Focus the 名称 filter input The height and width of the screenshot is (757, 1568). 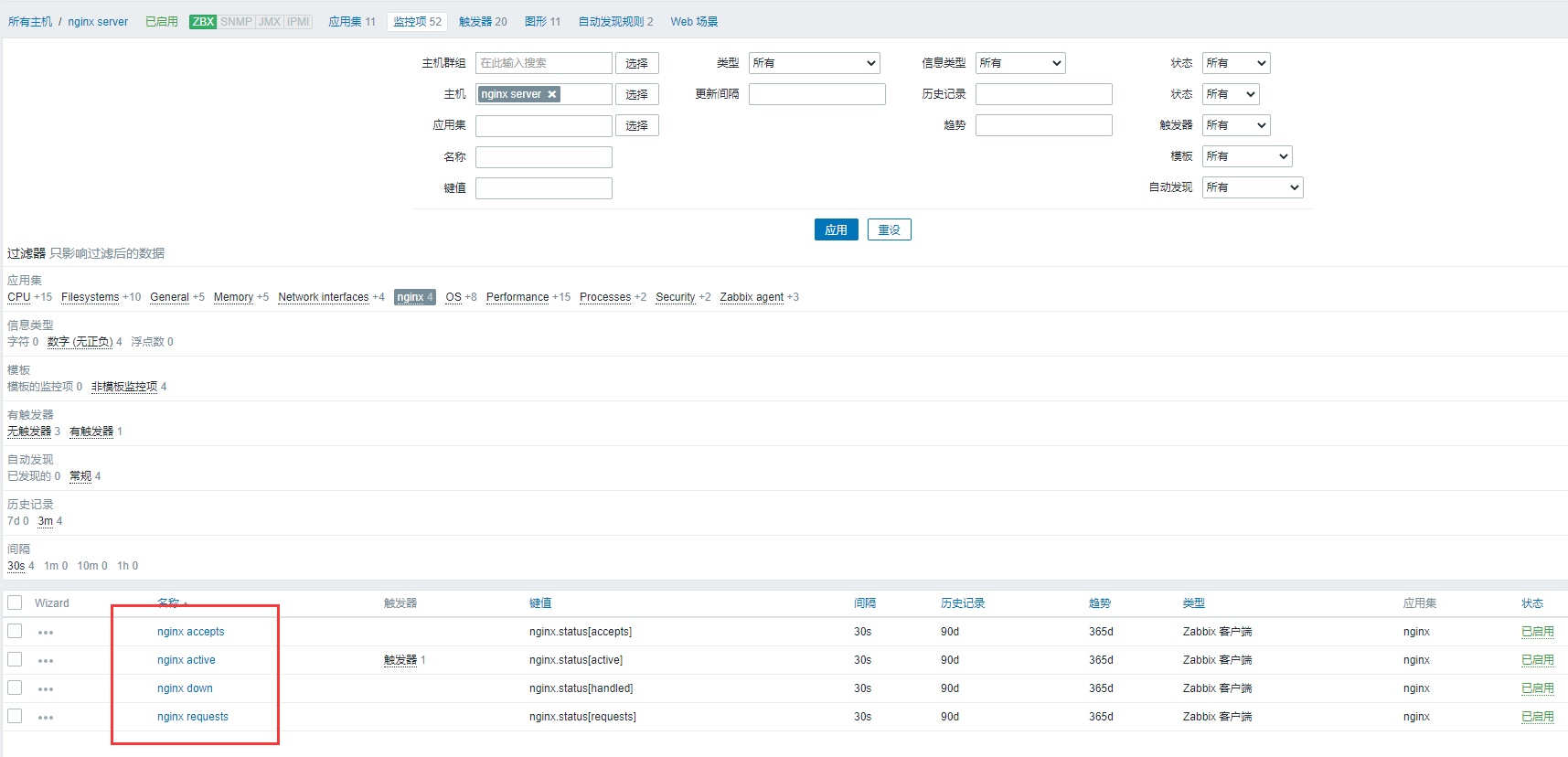click(544, 157)
